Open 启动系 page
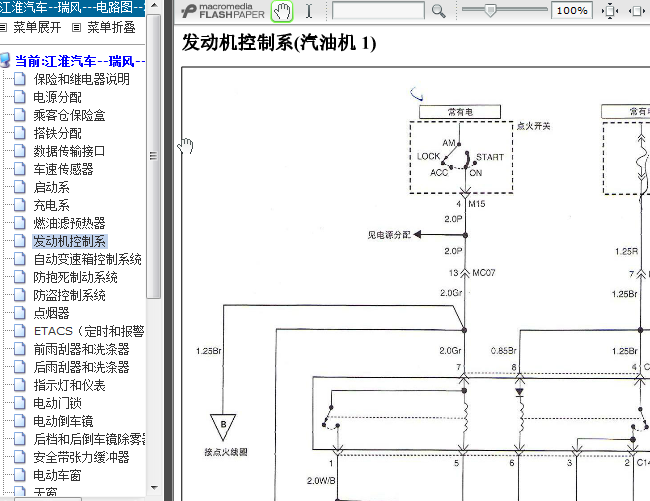This screenshot has height=501, width=650. [x=51, y=187]
